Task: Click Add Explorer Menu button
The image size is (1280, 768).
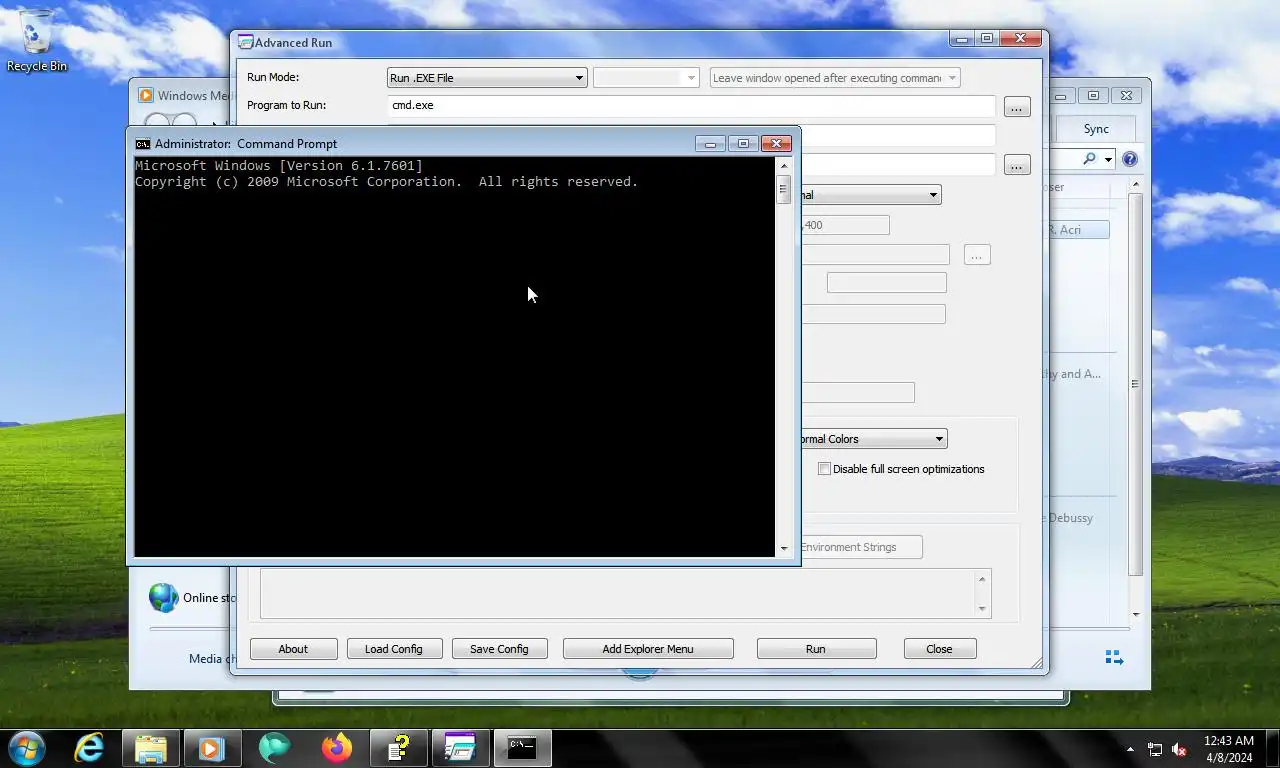Action: pyautogui.click(x=648, y=649)
